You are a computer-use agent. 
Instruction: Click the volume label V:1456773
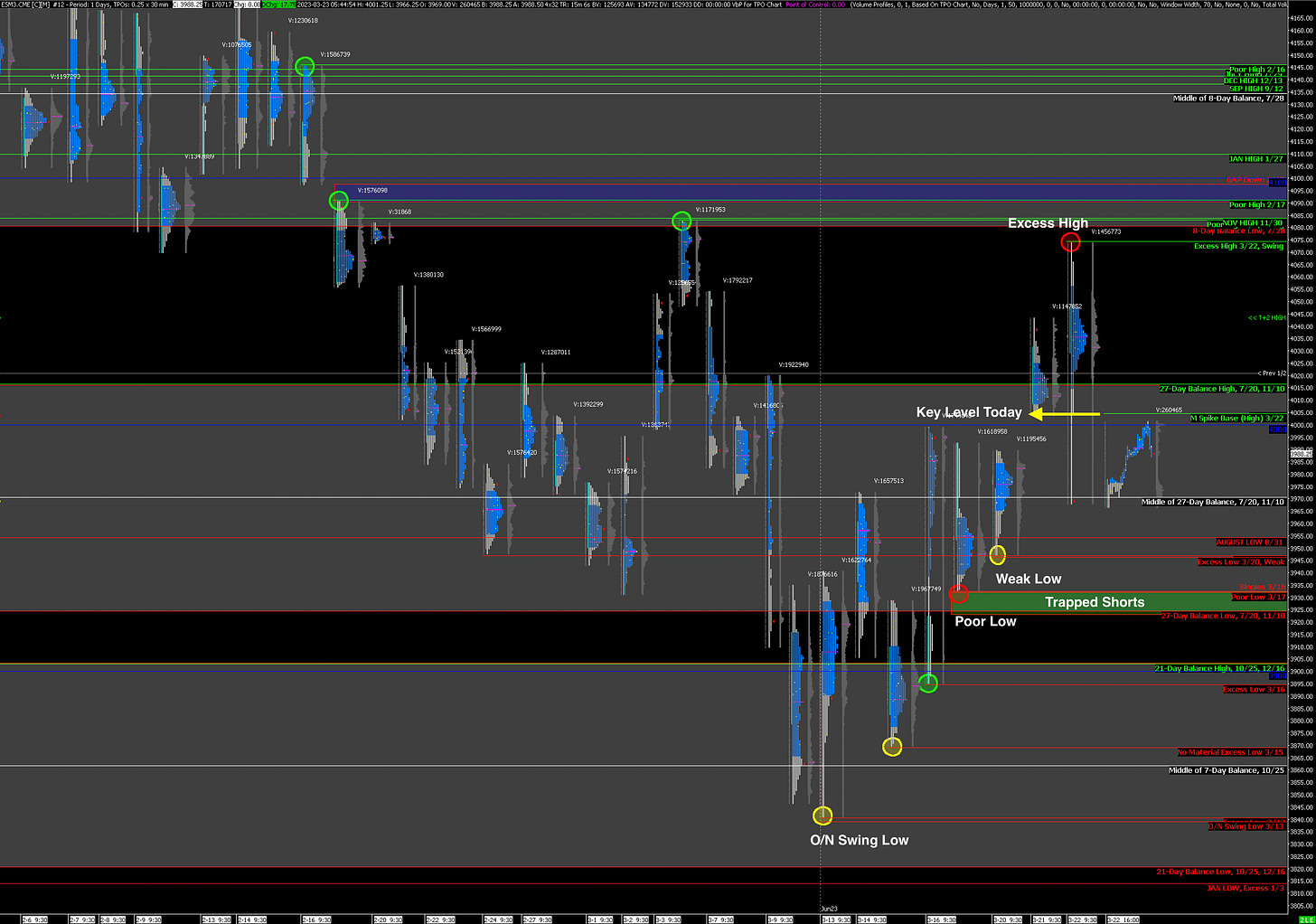[x=1106, y=232]
